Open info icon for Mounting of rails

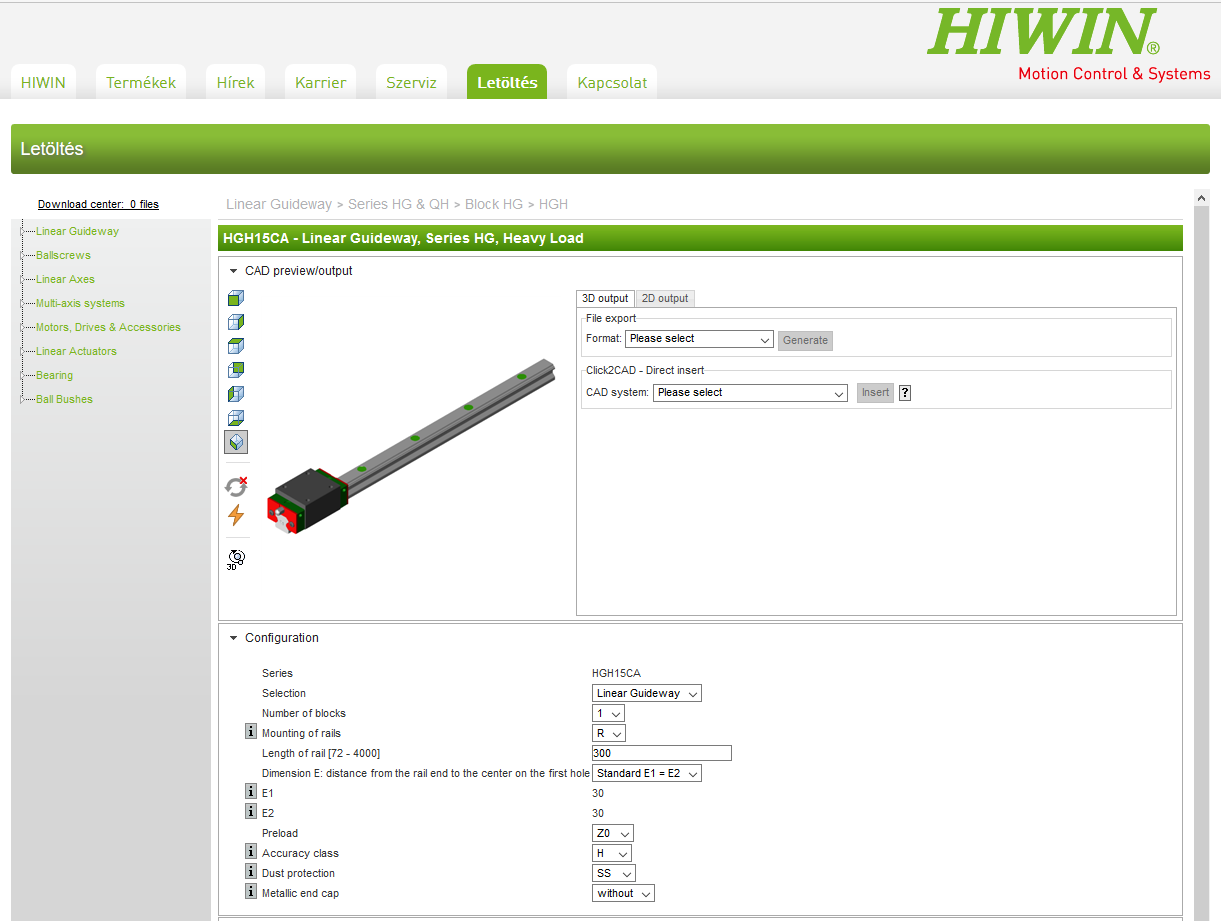pyautogui.click(x=251, y=733)
